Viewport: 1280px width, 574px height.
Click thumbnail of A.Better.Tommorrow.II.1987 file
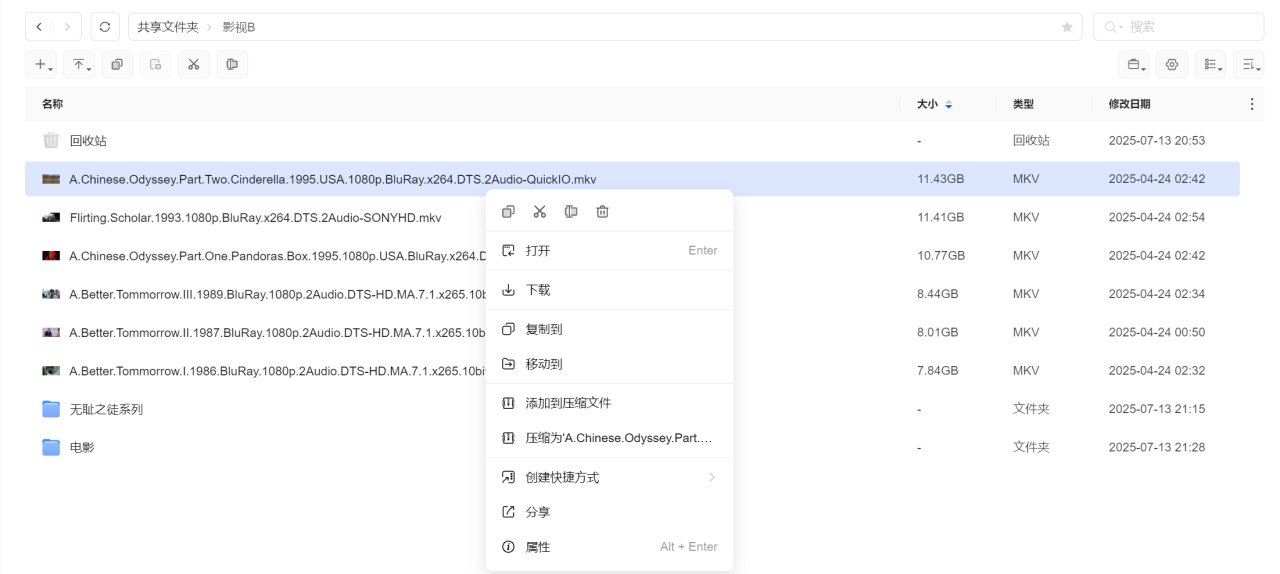point(51,332)
